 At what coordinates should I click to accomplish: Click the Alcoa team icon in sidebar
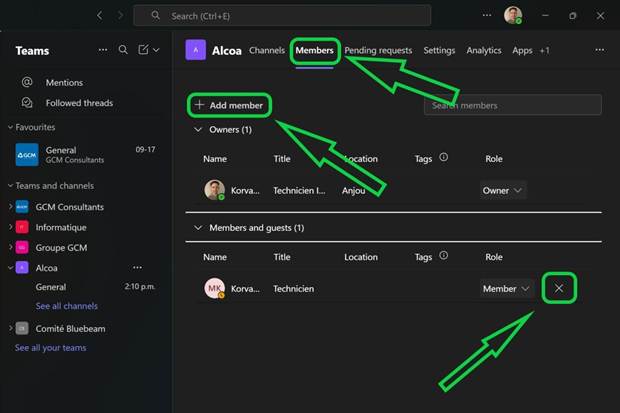22,268
